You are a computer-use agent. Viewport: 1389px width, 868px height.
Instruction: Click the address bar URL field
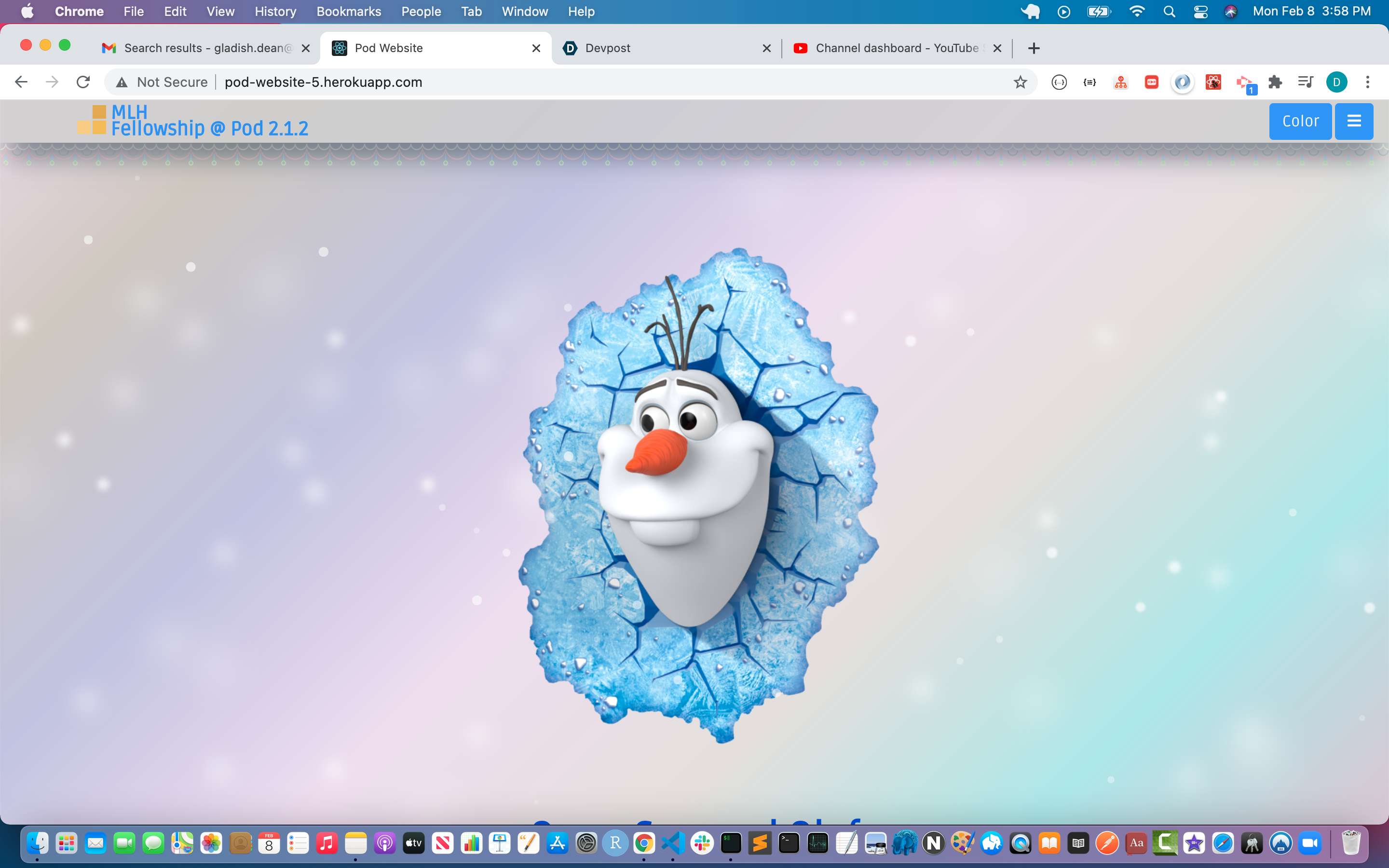point(517,82)
